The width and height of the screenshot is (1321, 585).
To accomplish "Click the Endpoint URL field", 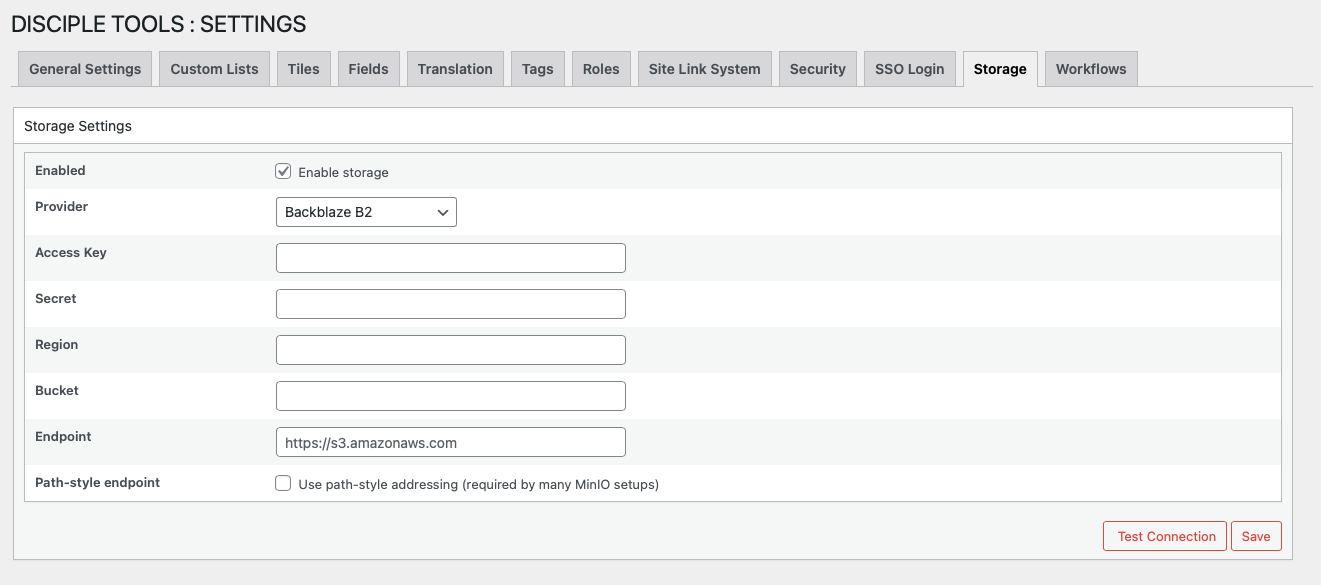I will tap(450, 442).
